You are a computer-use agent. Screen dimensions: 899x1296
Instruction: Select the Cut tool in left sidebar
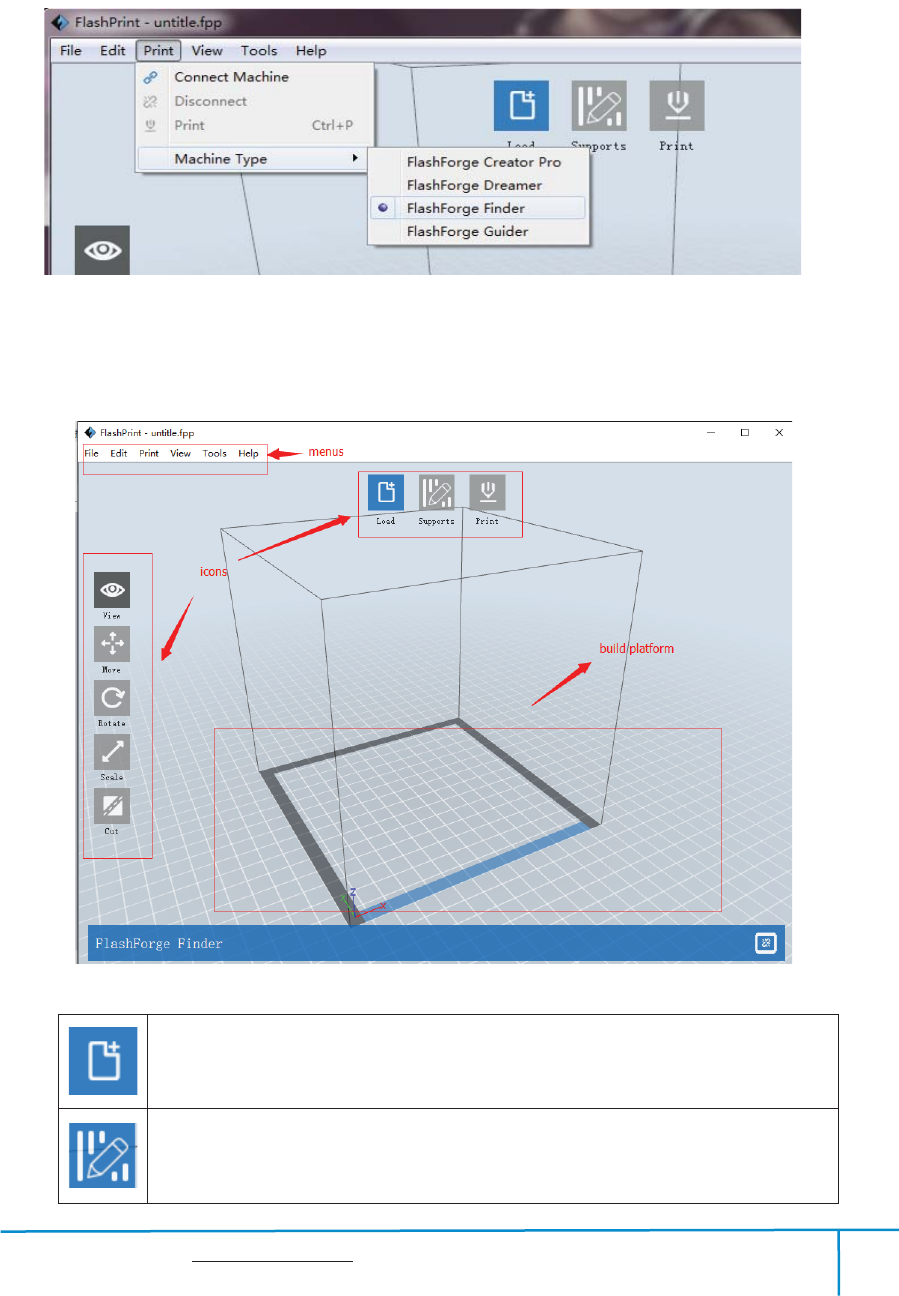(x=112, y=806)
